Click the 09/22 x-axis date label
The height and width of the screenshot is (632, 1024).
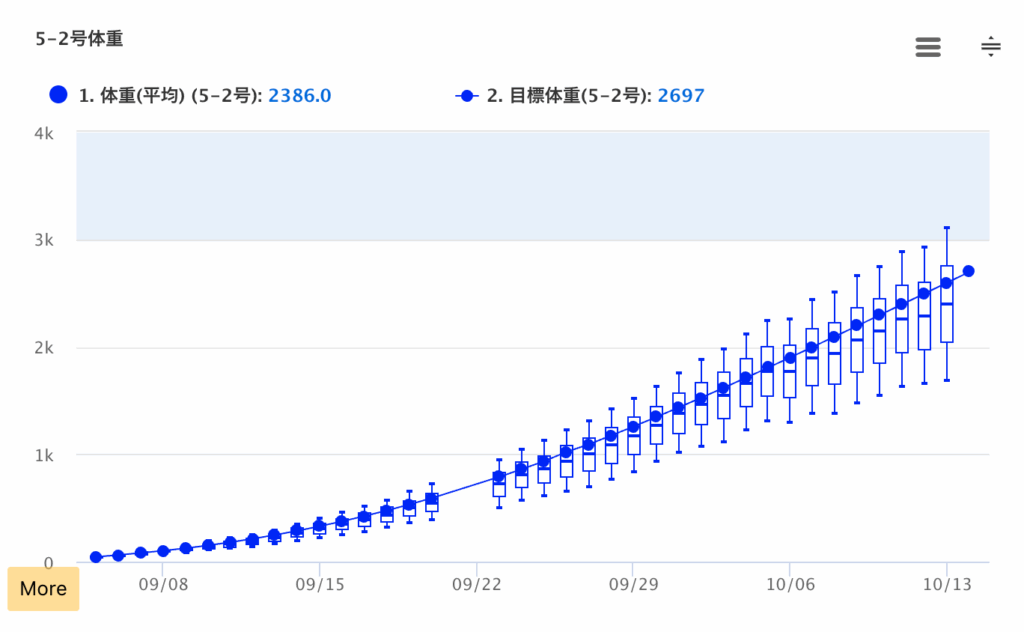coord(477,582)
